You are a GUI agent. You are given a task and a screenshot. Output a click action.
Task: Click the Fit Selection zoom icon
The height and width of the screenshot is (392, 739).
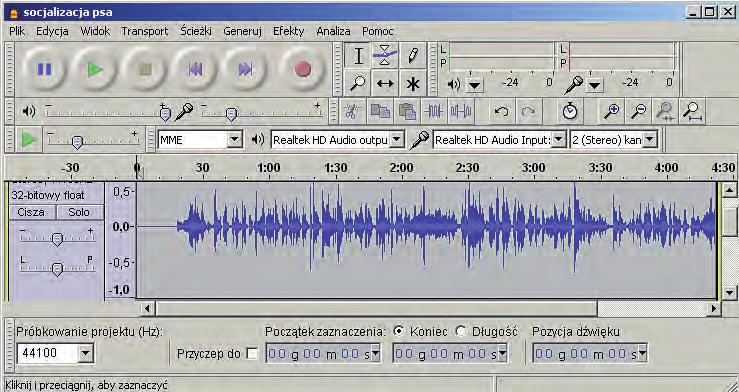click(665, 112)
